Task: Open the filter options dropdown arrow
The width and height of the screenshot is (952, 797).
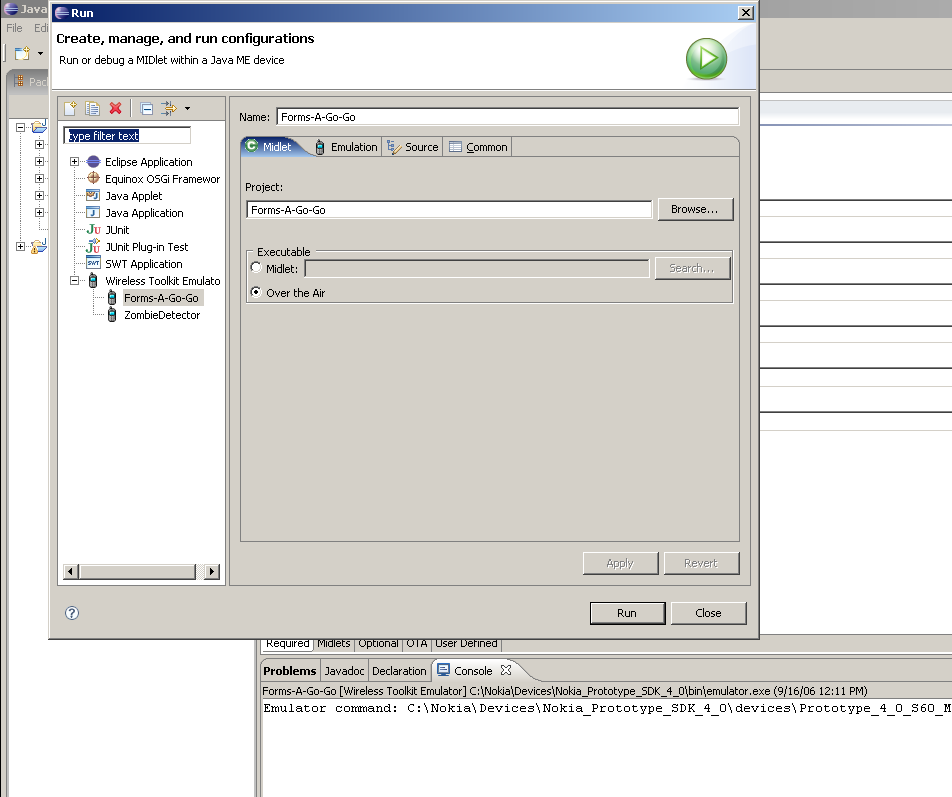Action: coord(186,108)
